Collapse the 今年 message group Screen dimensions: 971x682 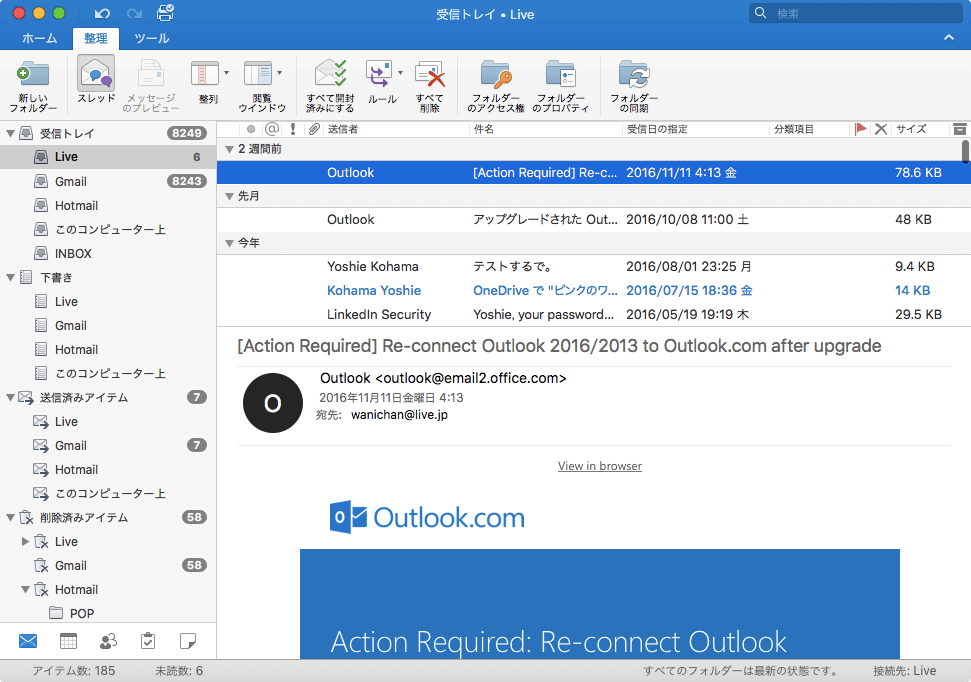[x=229, y=243]
